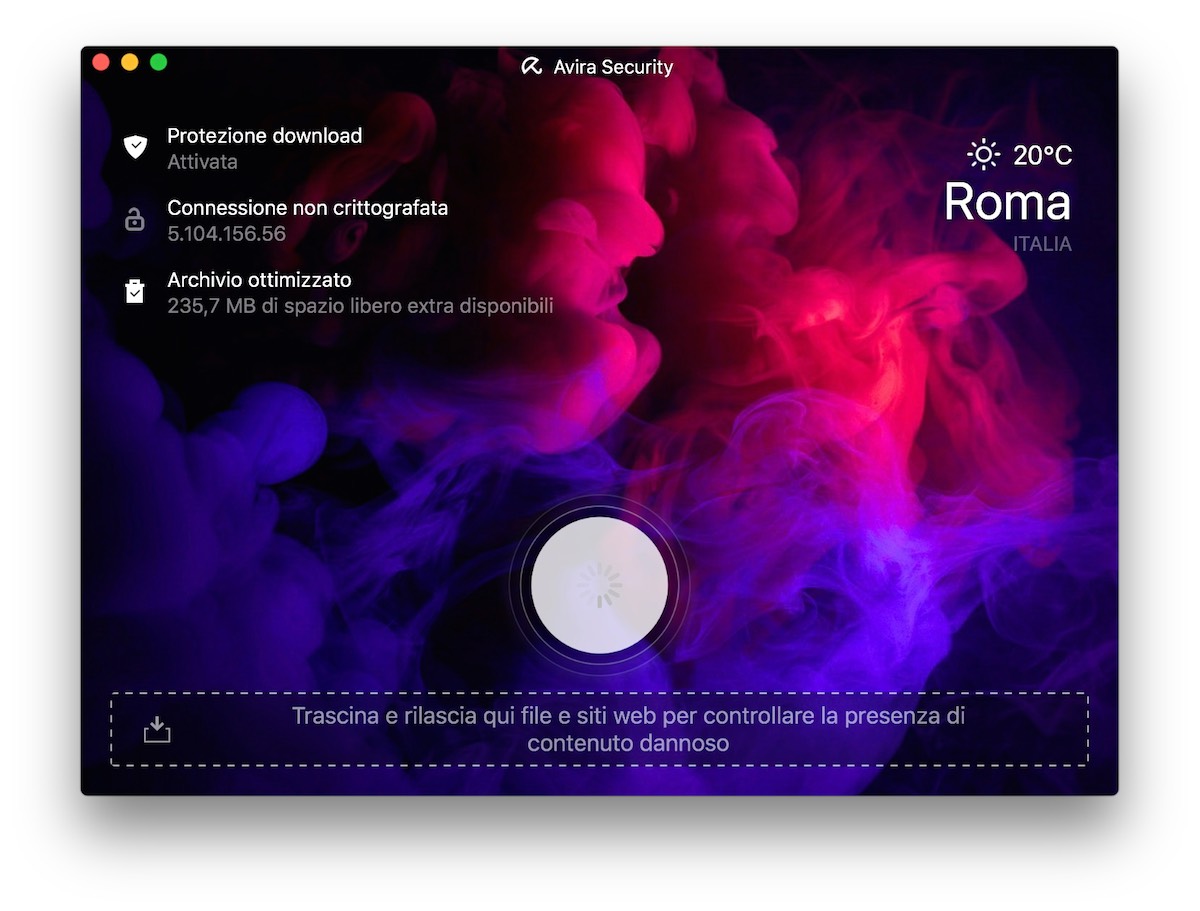Image resolution: width=1200 pixels, height=911 pixels.
Task: Open Archivio ottimizzato details
Action: tap(258, 280)
